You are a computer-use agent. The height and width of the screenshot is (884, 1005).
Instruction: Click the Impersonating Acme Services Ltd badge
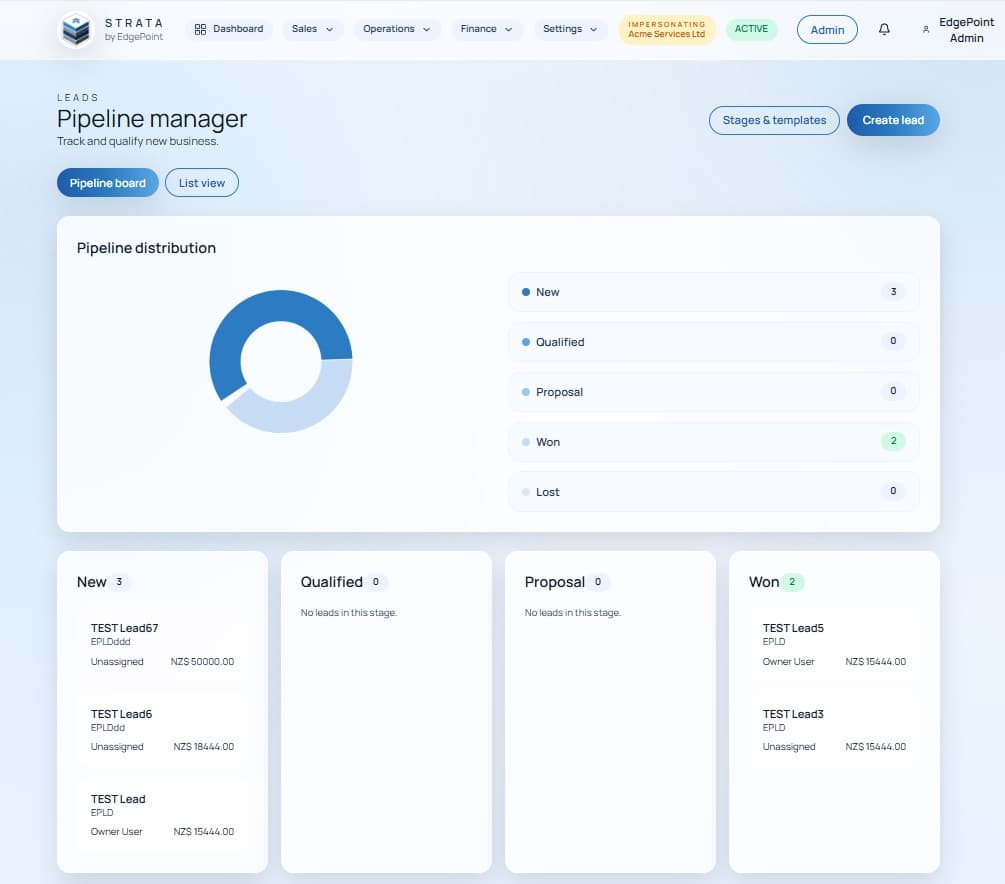coord(667,29)
